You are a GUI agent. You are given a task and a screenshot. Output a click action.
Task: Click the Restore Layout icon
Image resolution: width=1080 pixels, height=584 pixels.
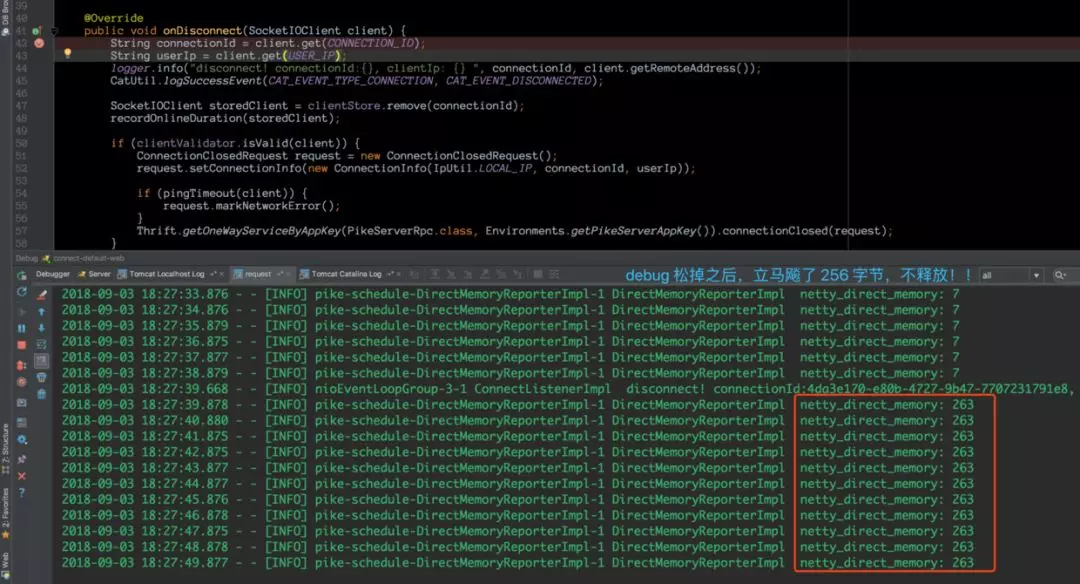click(x=21, y=422)
